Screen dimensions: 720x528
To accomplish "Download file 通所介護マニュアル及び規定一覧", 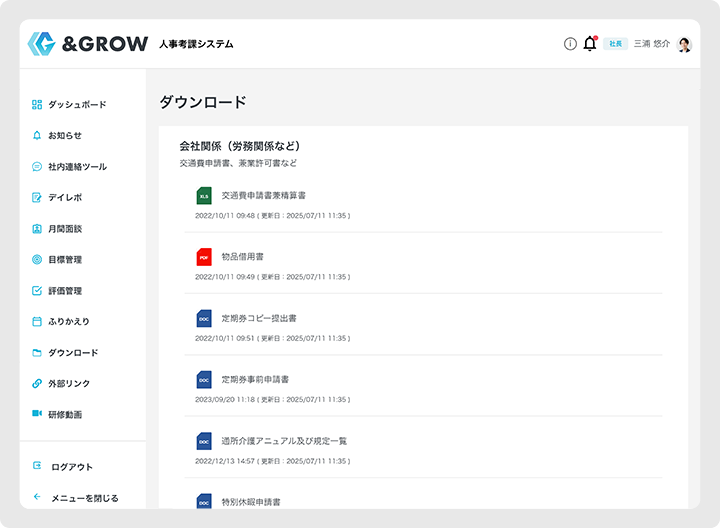I will click(x=284, y=441).
